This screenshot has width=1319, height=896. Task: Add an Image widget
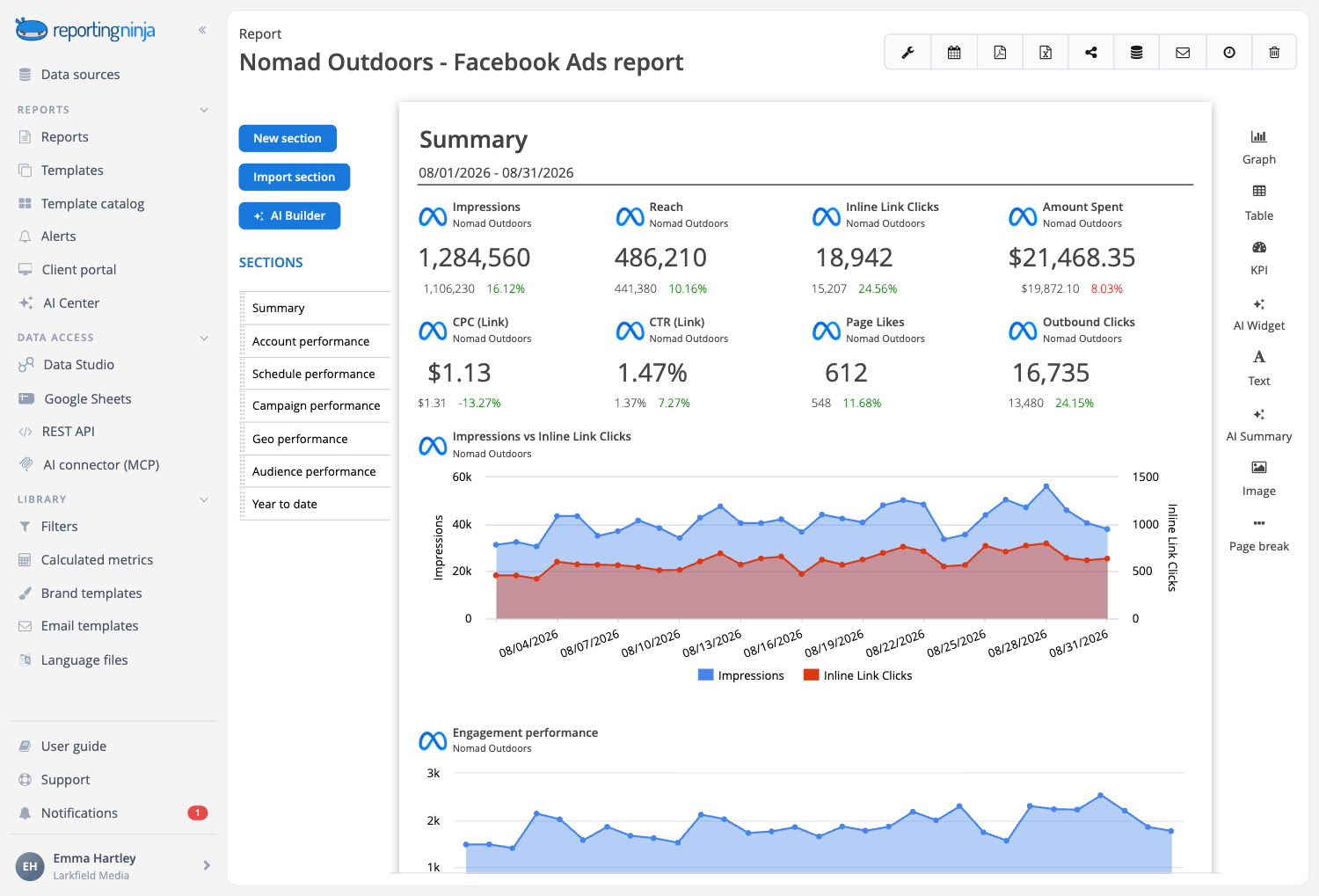point(1259,479)
